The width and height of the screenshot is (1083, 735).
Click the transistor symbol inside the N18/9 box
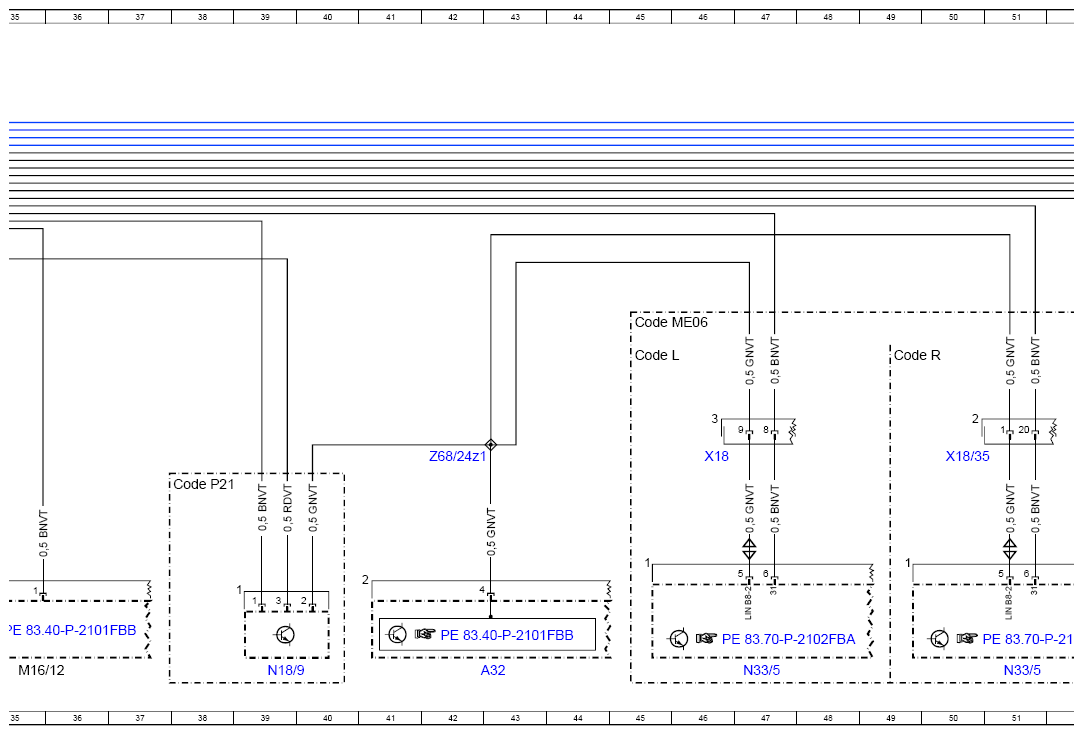click(285, 635)
